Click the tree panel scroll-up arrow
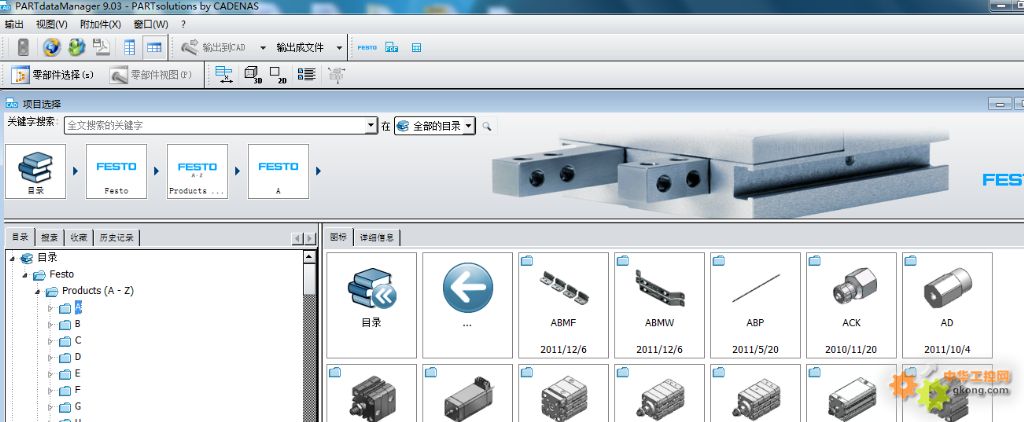Screen dimensions: 1024x422 pos(310,257)
